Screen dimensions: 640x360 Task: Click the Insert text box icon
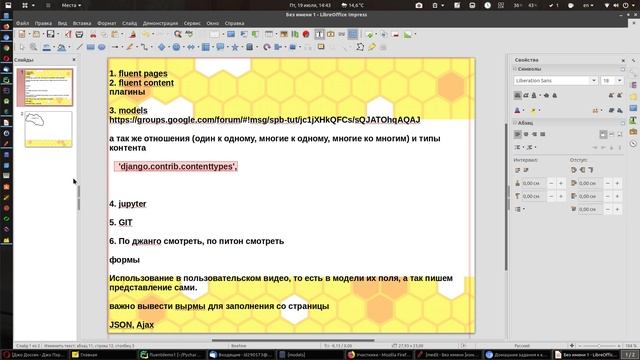click(319, 34)
